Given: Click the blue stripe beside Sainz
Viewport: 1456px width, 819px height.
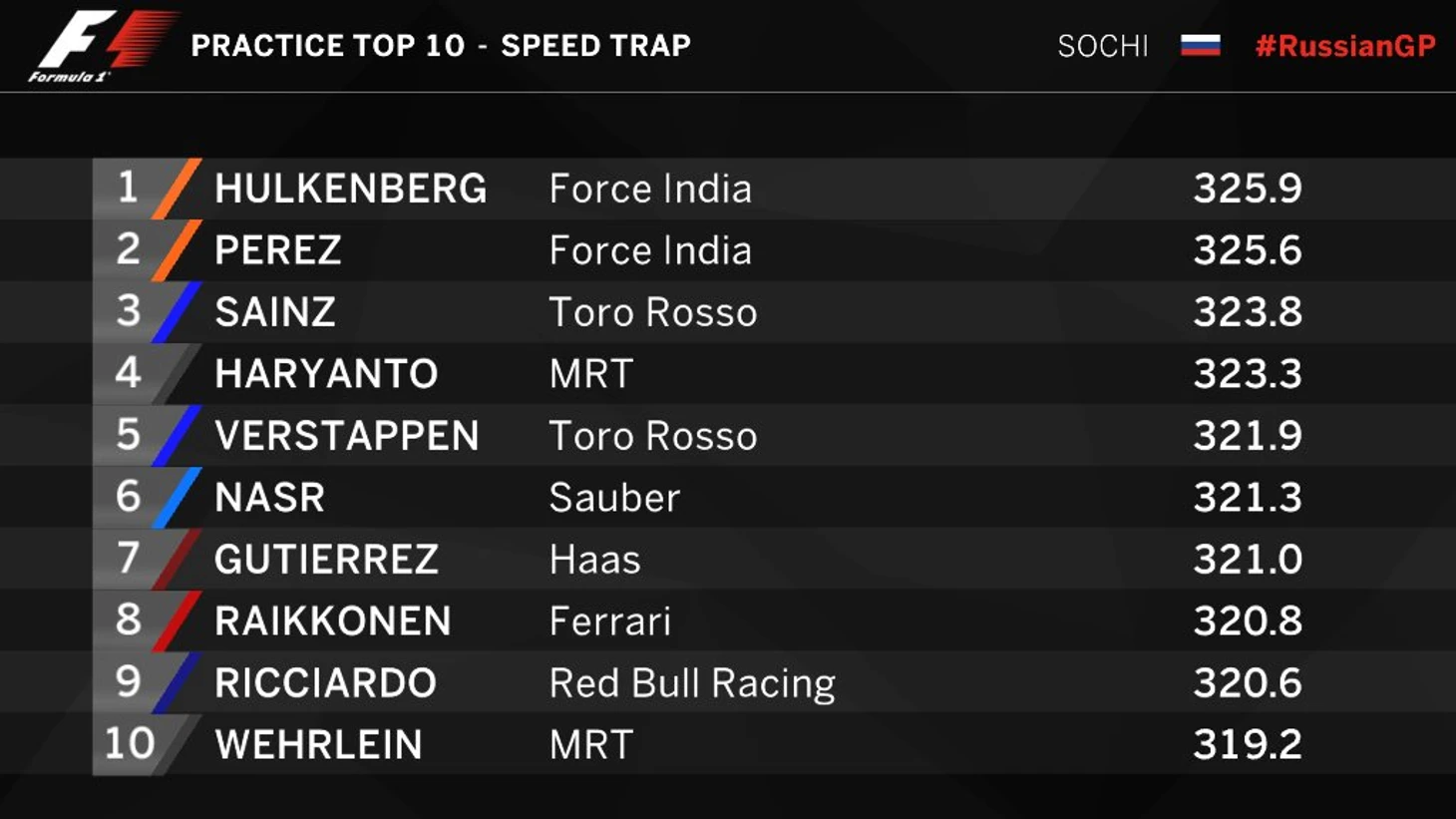Looking at the screenshot, I should 178,312.
